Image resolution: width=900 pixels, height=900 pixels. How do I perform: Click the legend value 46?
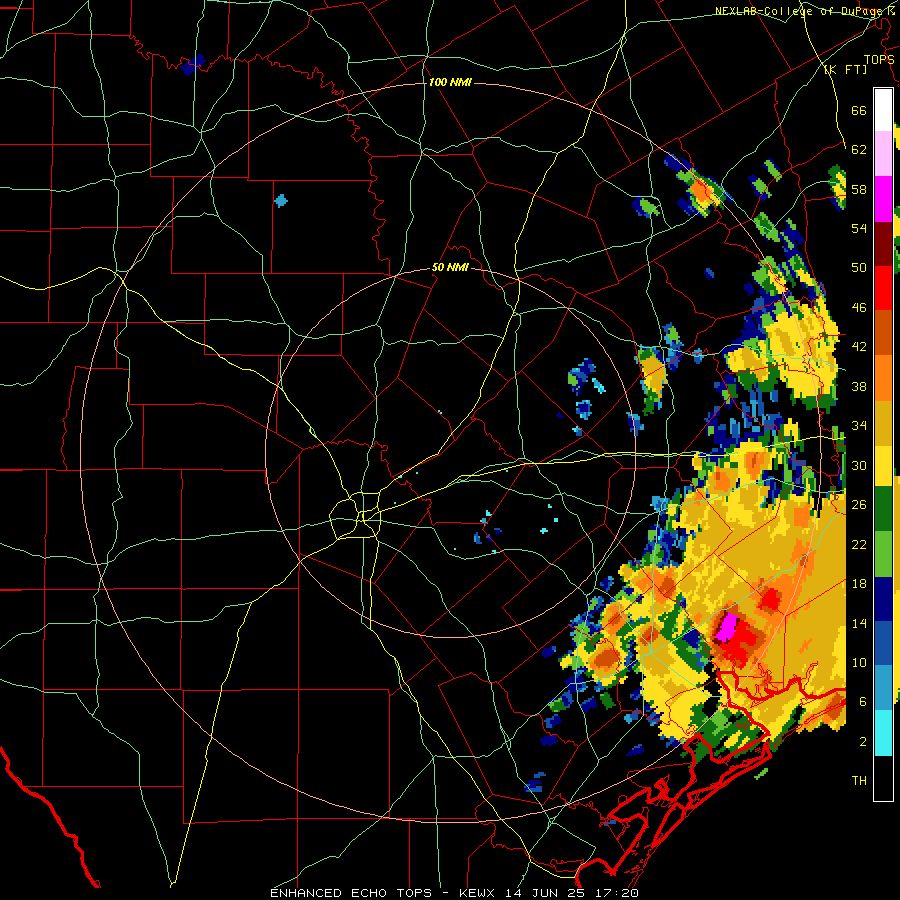click(x=859, y=308)
